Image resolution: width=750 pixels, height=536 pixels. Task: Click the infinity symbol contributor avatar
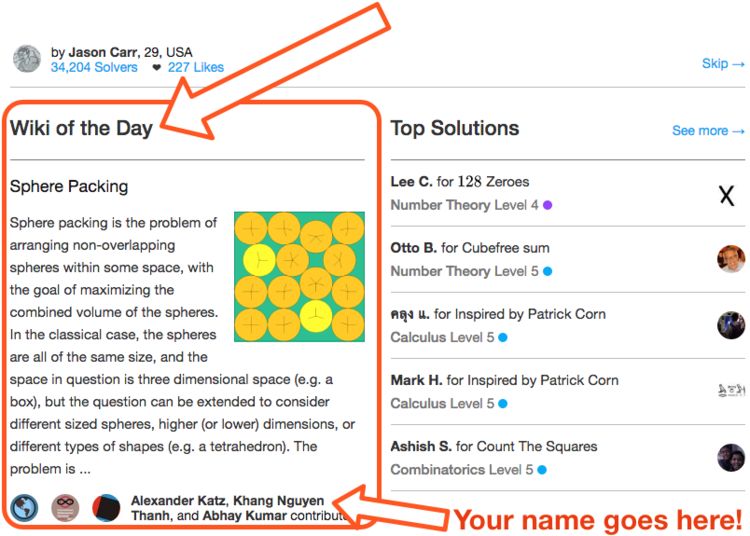(x=65, y=508)
